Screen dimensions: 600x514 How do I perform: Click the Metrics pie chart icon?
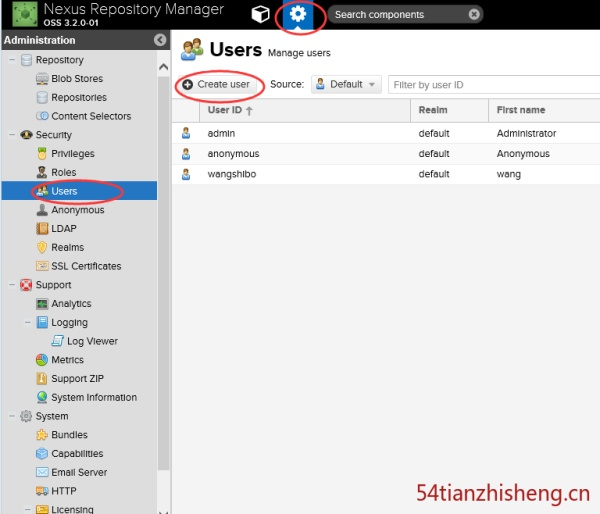pos(42,360)
